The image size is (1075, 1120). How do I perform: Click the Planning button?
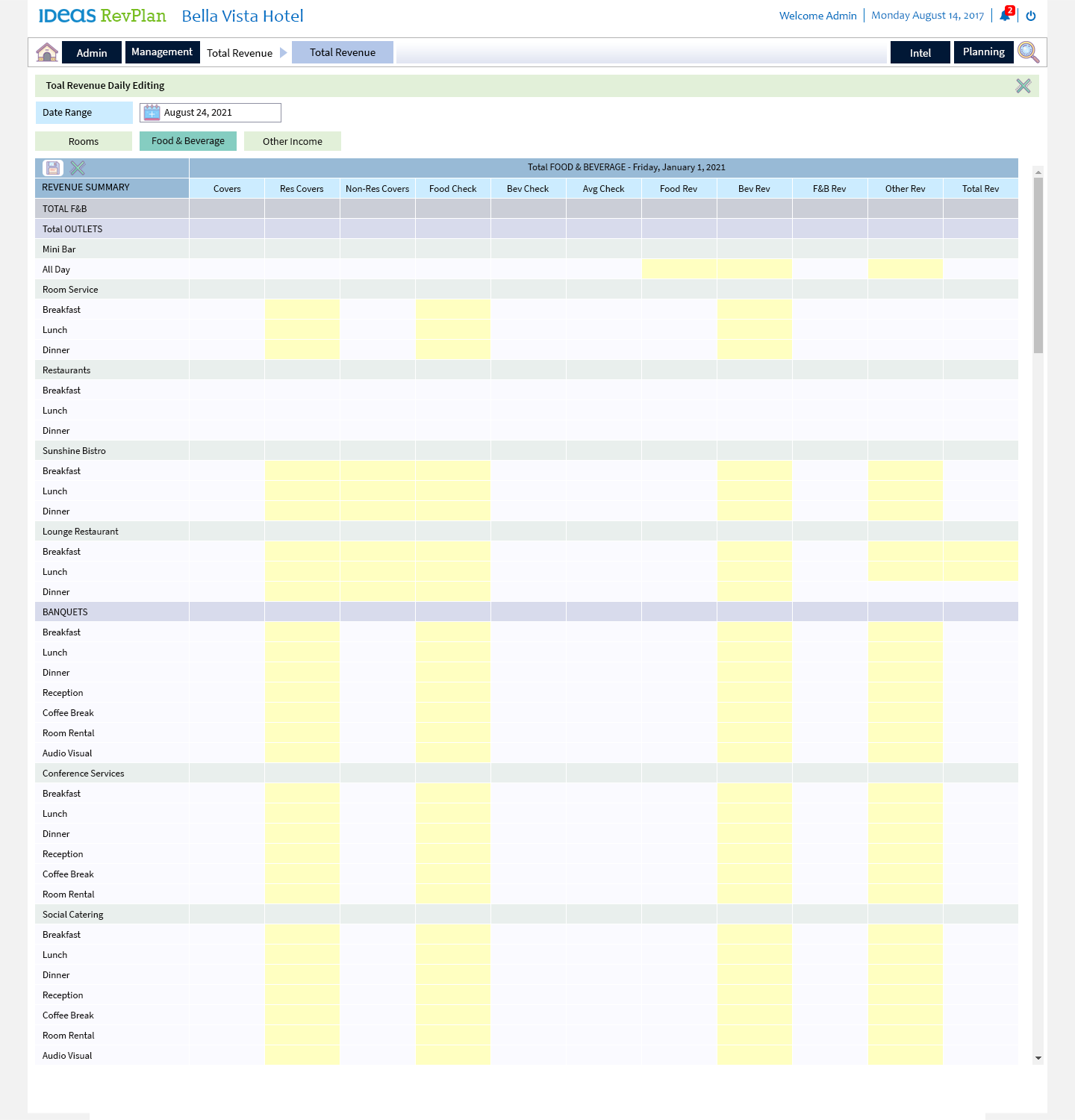coord(983,52)
